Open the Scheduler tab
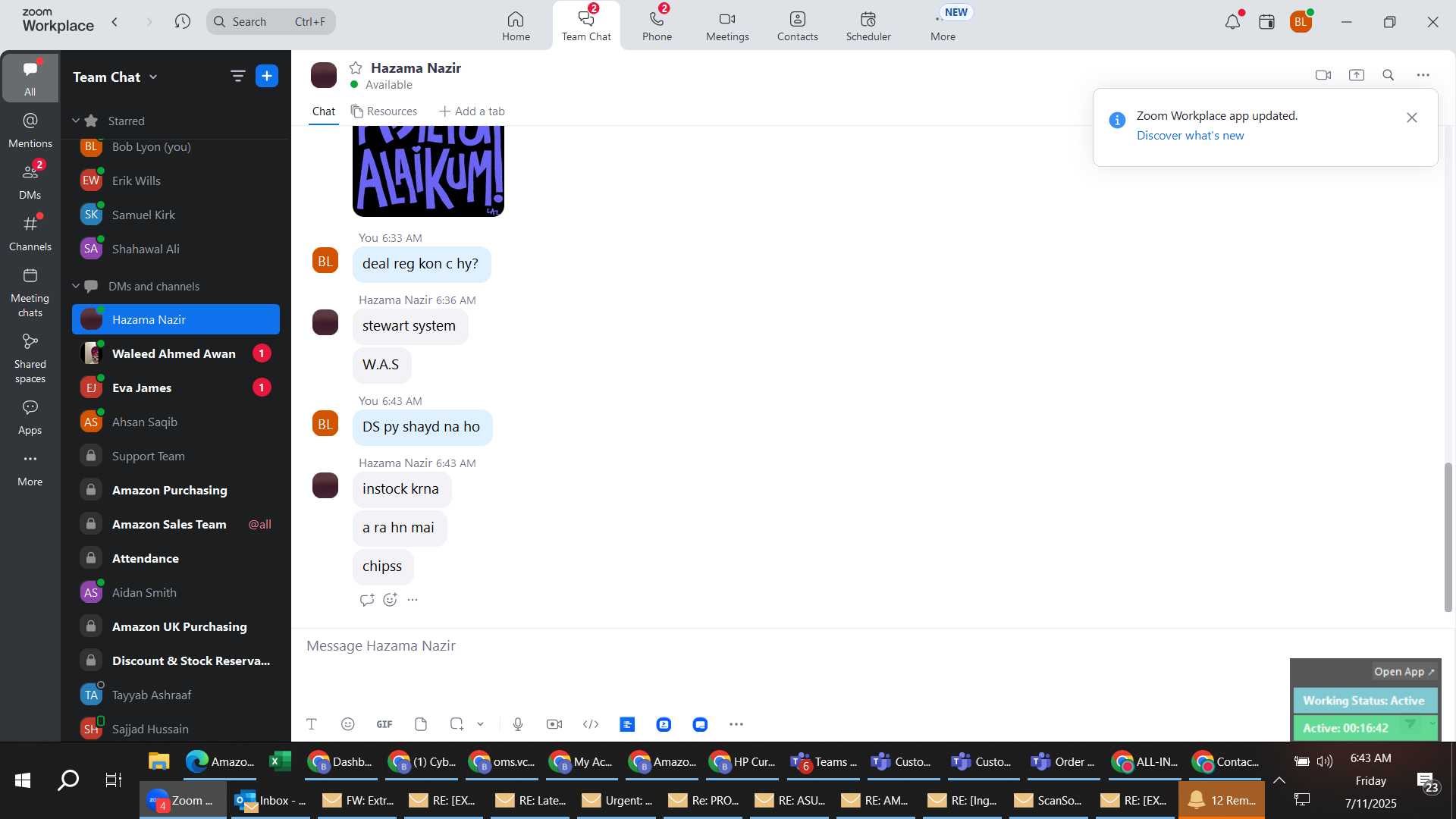This screenshot has height=819, width=1456. [868, 26]
